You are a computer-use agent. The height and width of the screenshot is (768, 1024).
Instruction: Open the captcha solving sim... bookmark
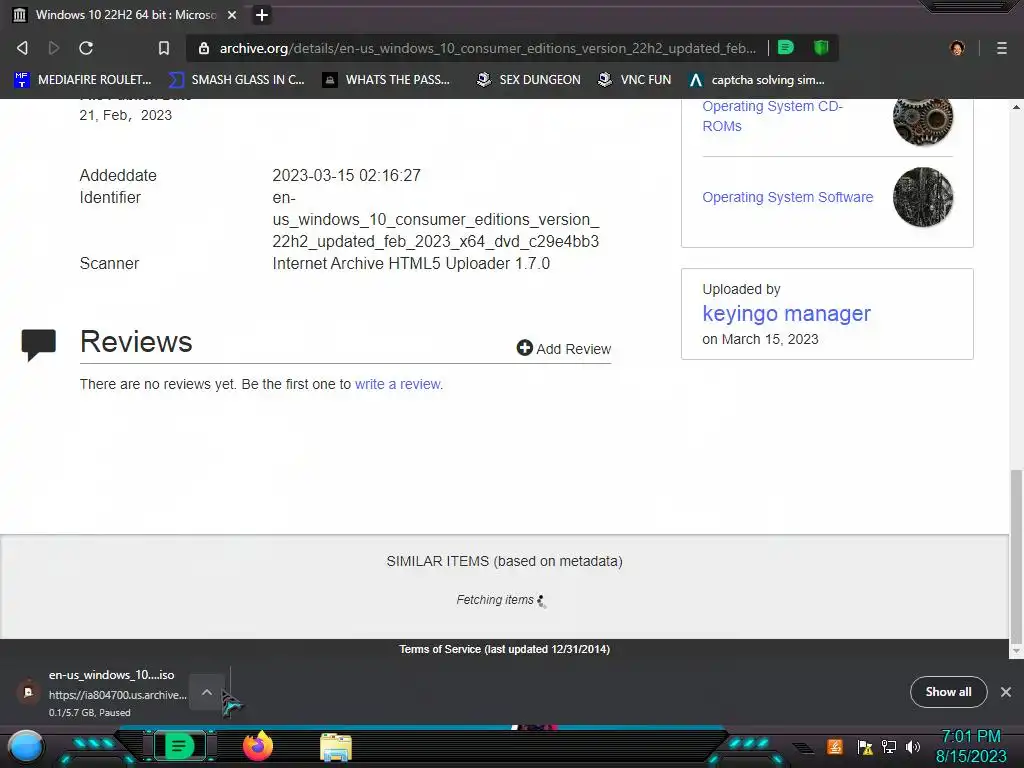coord(756,80)
